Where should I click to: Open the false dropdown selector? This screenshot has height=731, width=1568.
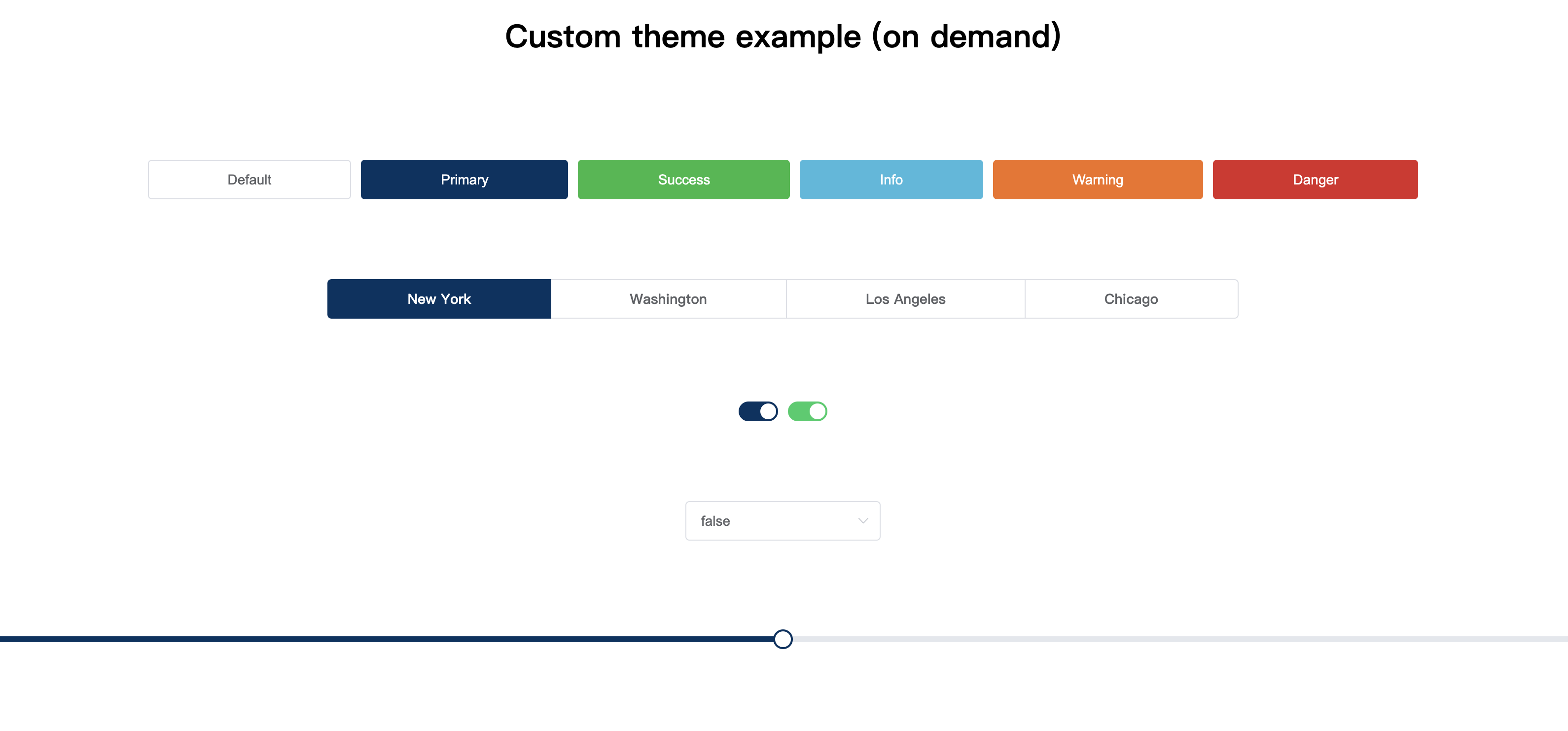point(783,520)
